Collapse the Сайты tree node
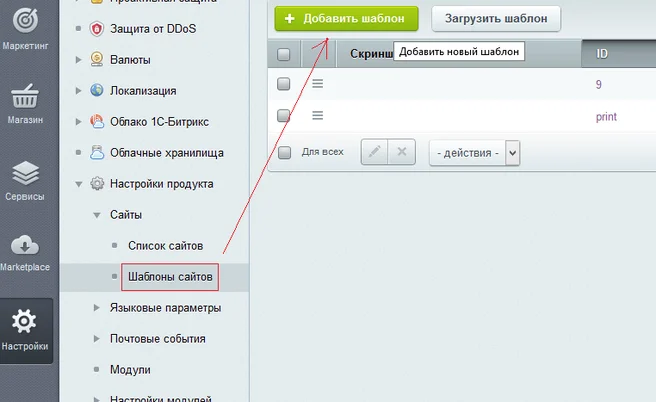Image resolution: width=656 pixels, height=402 pixels. 97,215
